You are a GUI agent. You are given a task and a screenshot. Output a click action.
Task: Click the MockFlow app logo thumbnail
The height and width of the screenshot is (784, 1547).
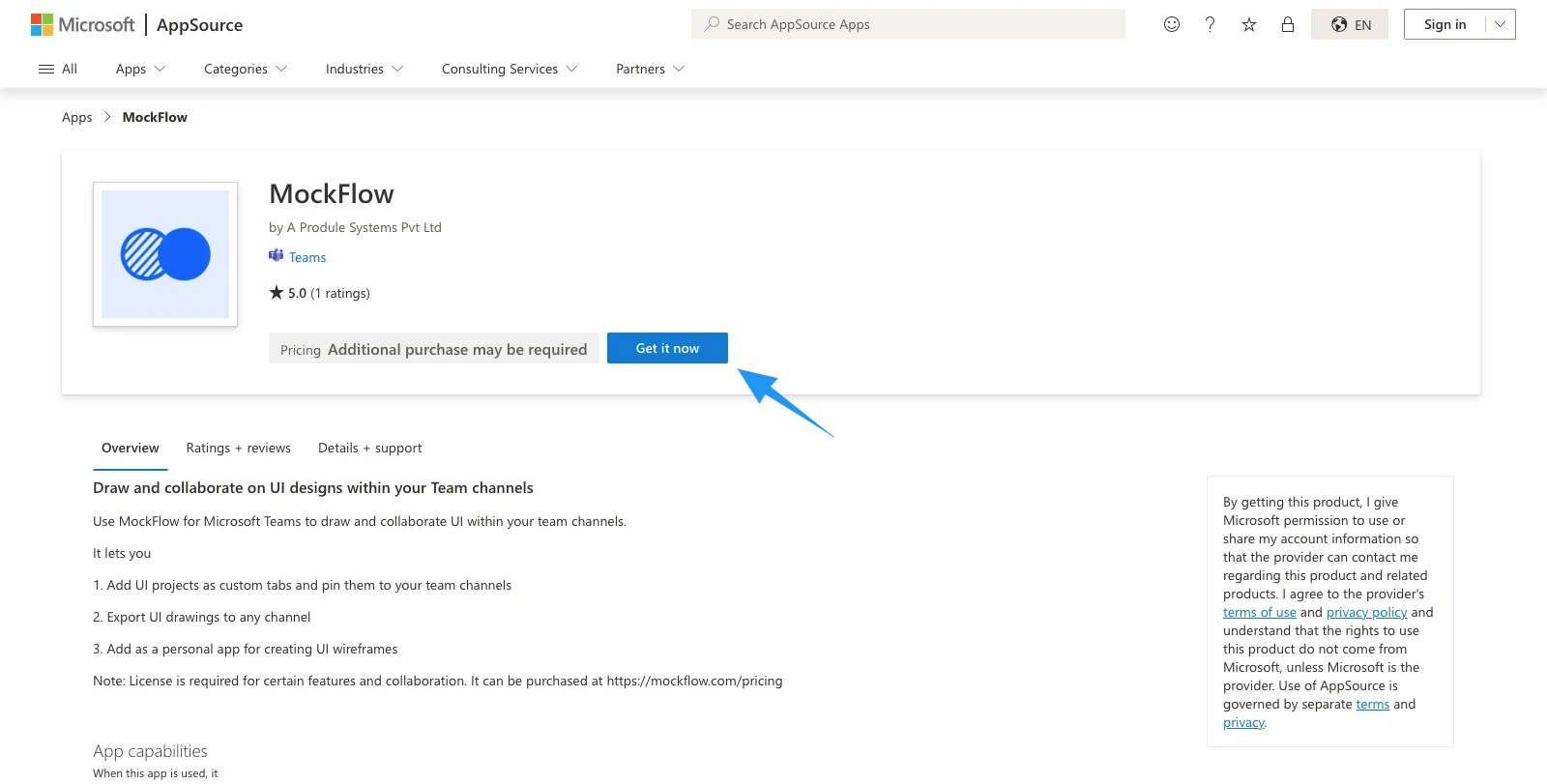(x=165, y=254)
